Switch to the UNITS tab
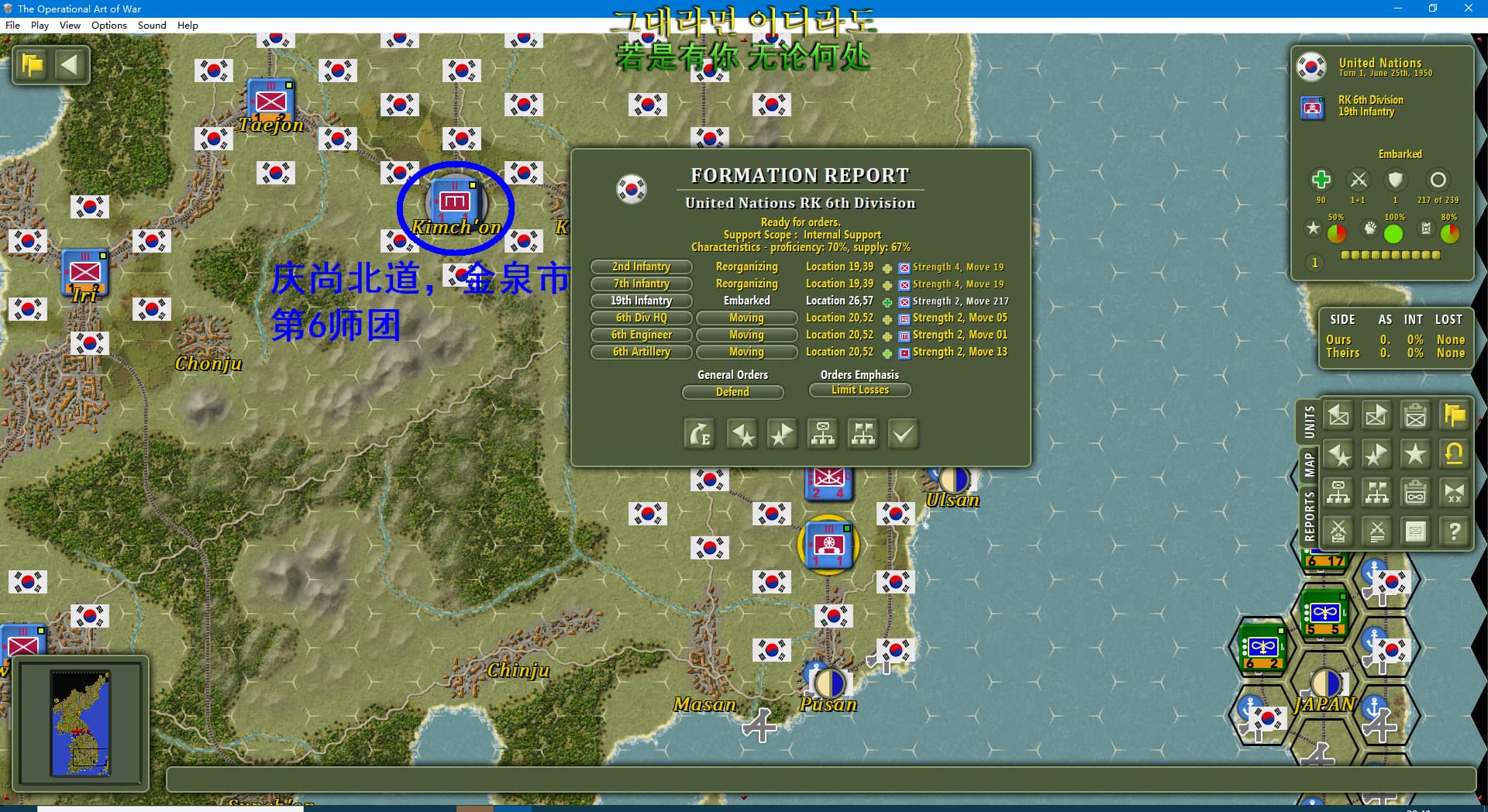The height and width of the screenshot is (812, 1488). pos(1309,422)
